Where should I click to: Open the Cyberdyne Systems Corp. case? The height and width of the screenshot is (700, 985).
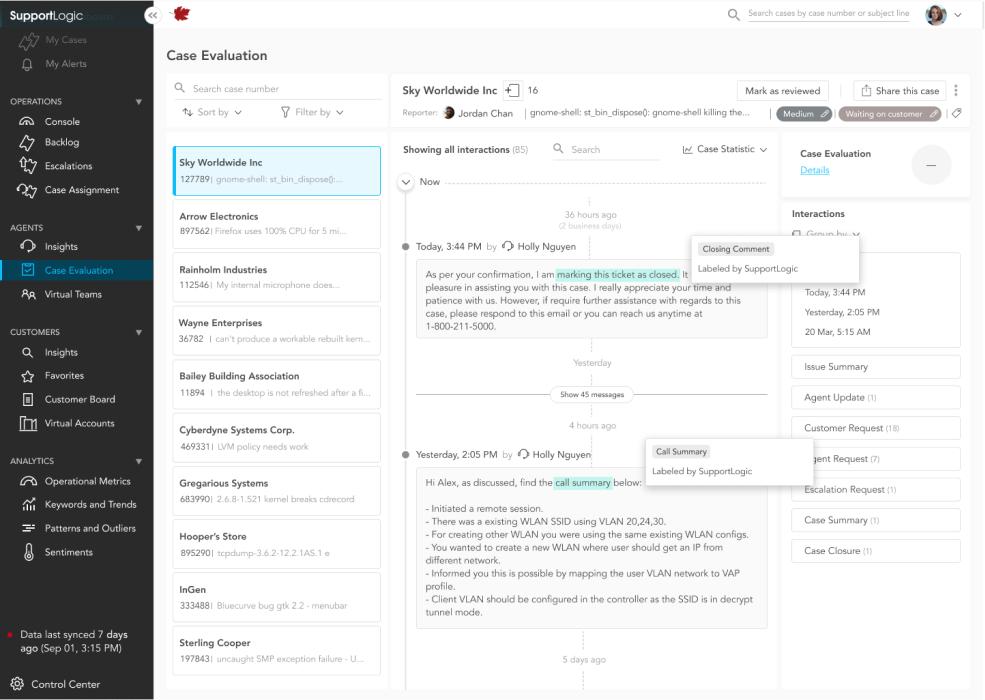(x=276, y=438)
